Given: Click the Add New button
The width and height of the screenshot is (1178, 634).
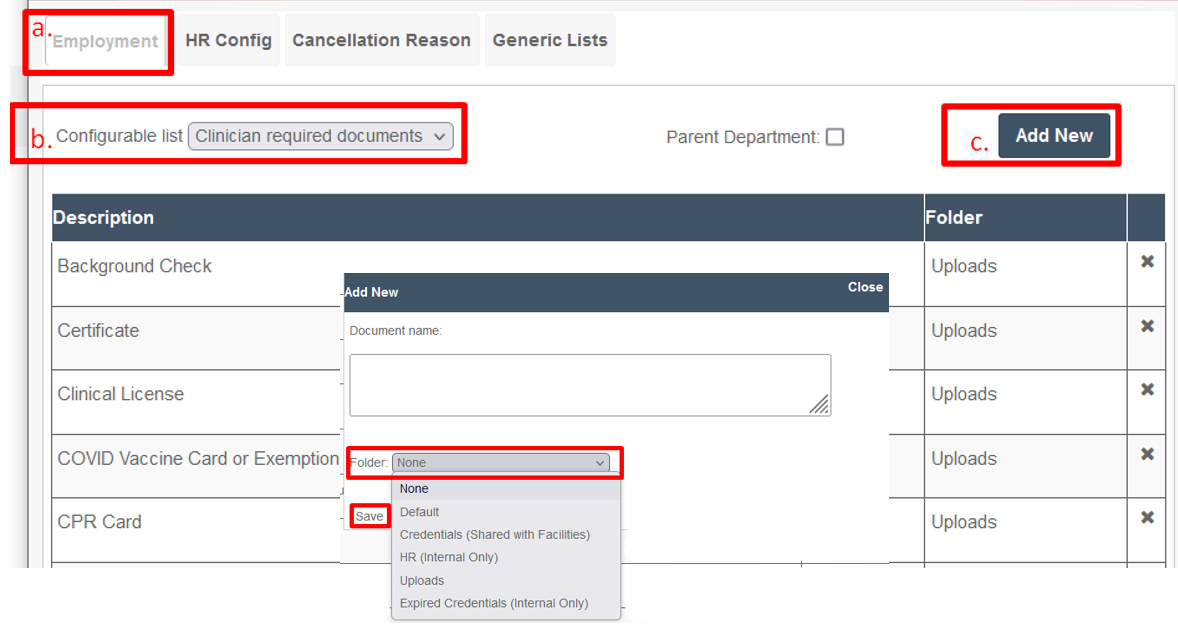Looking at the screenshot, I should [1054, 136].
